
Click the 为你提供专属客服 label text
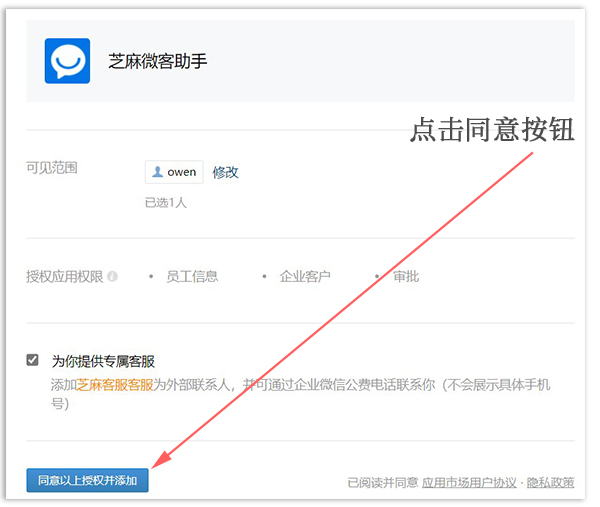[103, 361]
